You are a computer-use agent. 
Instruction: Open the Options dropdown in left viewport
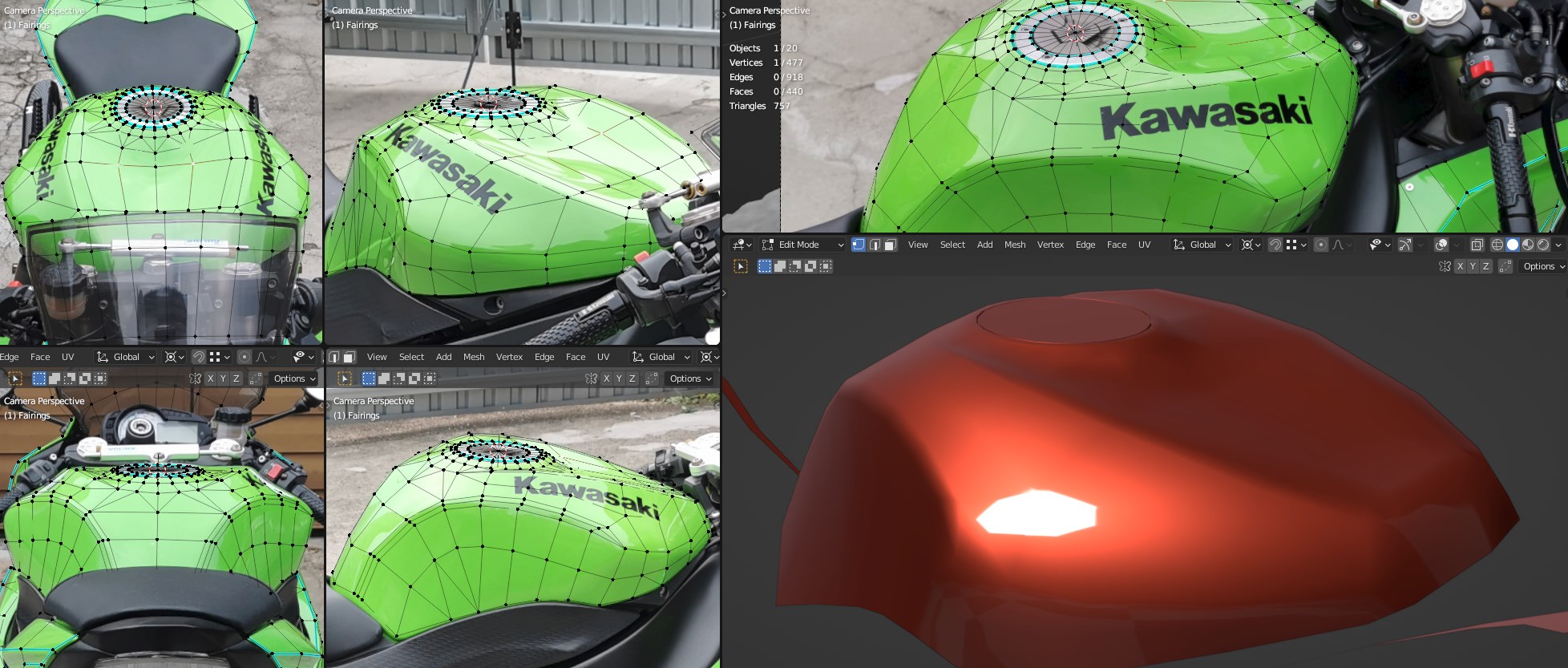point(293,379)
